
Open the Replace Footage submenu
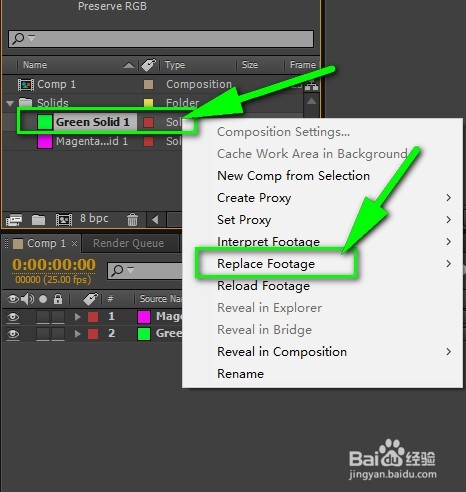coord(322,264)
